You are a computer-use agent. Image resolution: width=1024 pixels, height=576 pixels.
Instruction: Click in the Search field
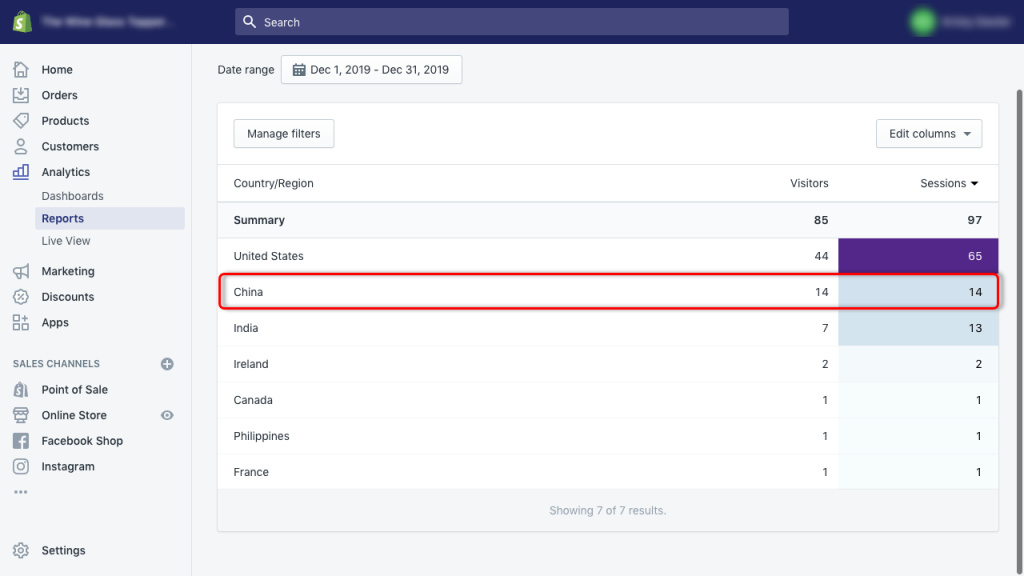tap(511, 22)
